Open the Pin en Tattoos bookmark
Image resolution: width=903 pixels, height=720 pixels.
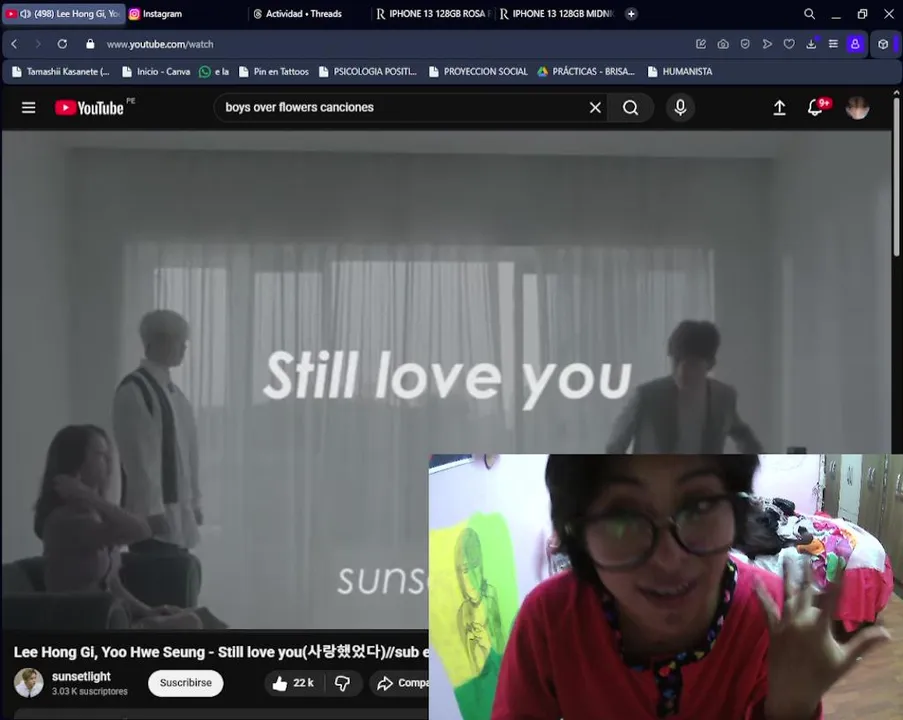pyautogui.click(x=274, y=71)
